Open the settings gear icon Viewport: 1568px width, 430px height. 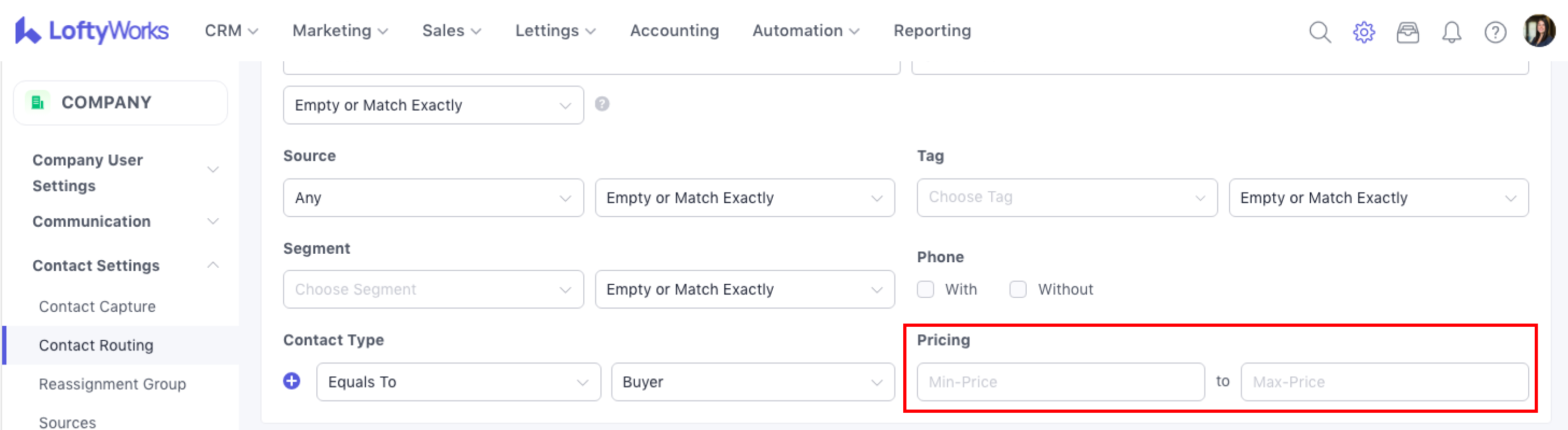1363,32
